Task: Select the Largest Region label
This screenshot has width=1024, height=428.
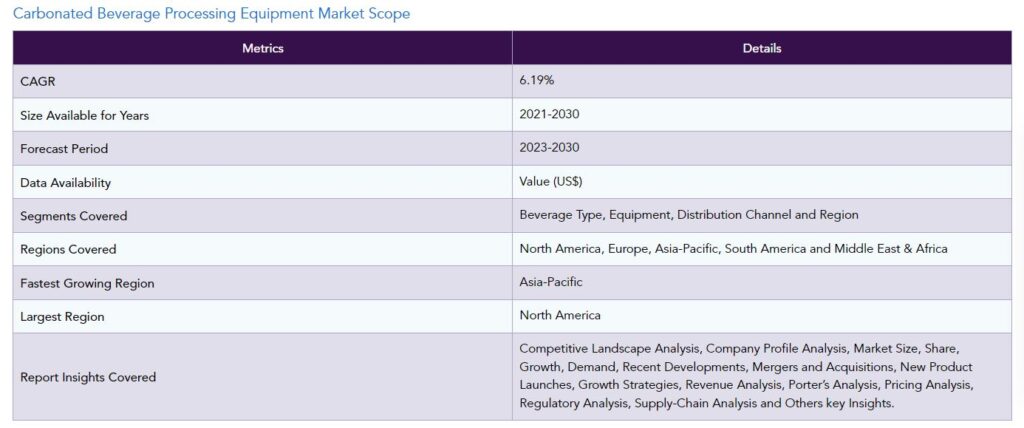Action: (x=62, y=317)
